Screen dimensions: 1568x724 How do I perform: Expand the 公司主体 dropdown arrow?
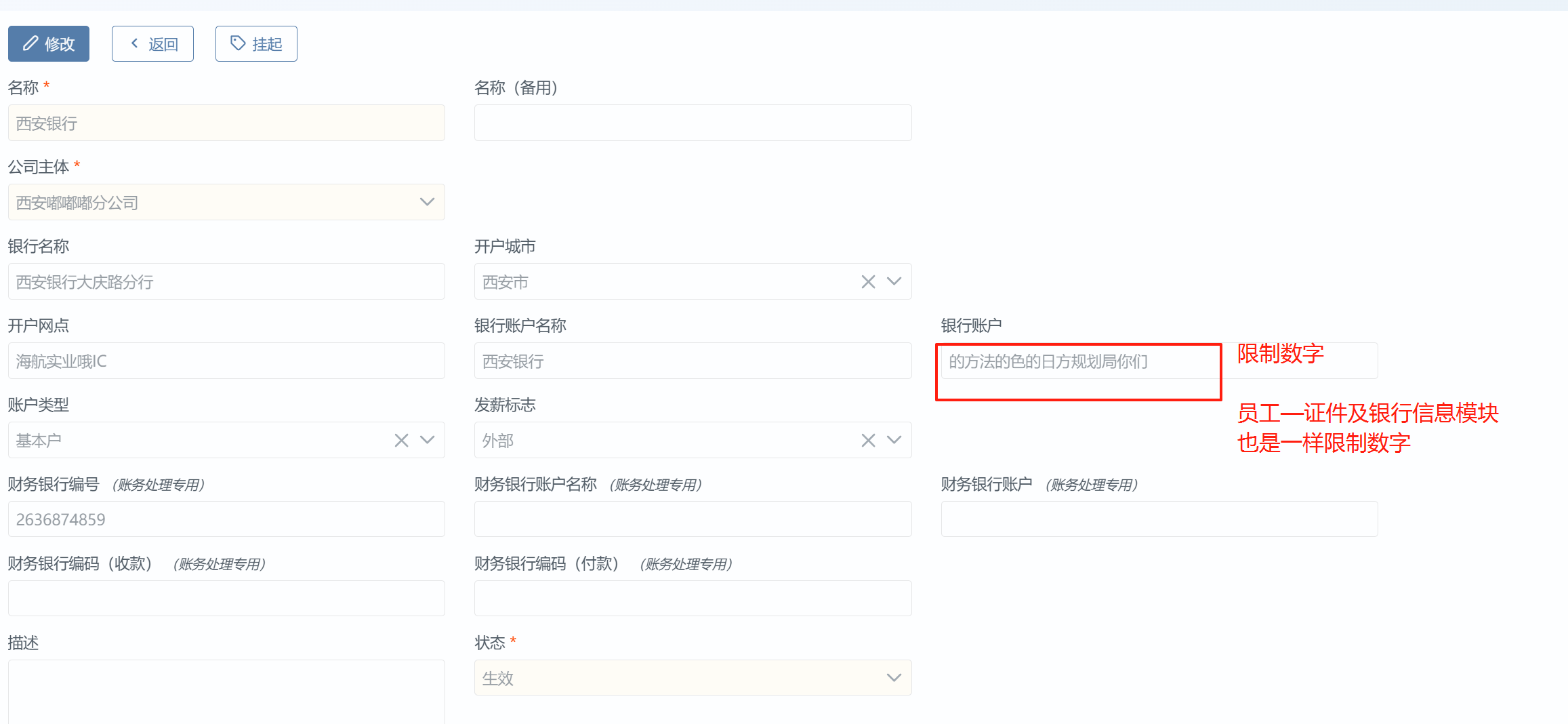pyautogui.click(x=427, y=202)
